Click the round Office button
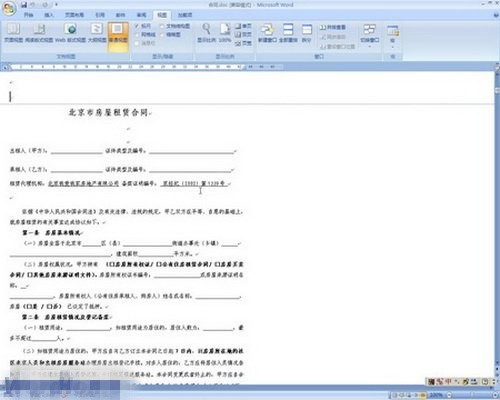This screenshot has width=500, height=400. click(x=9, y=8)
